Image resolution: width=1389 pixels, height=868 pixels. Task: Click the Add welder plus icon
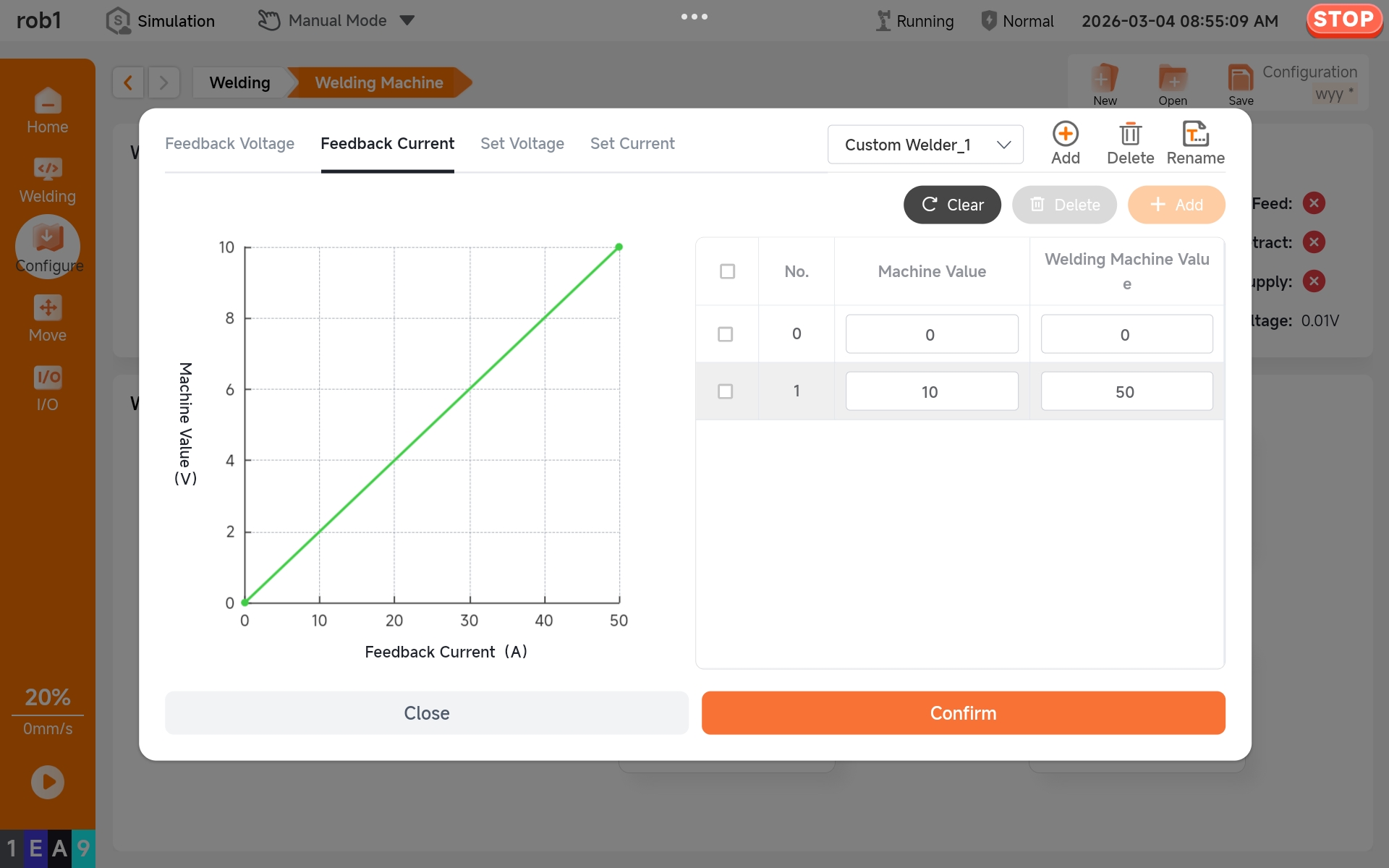[x=1065, y=135]
